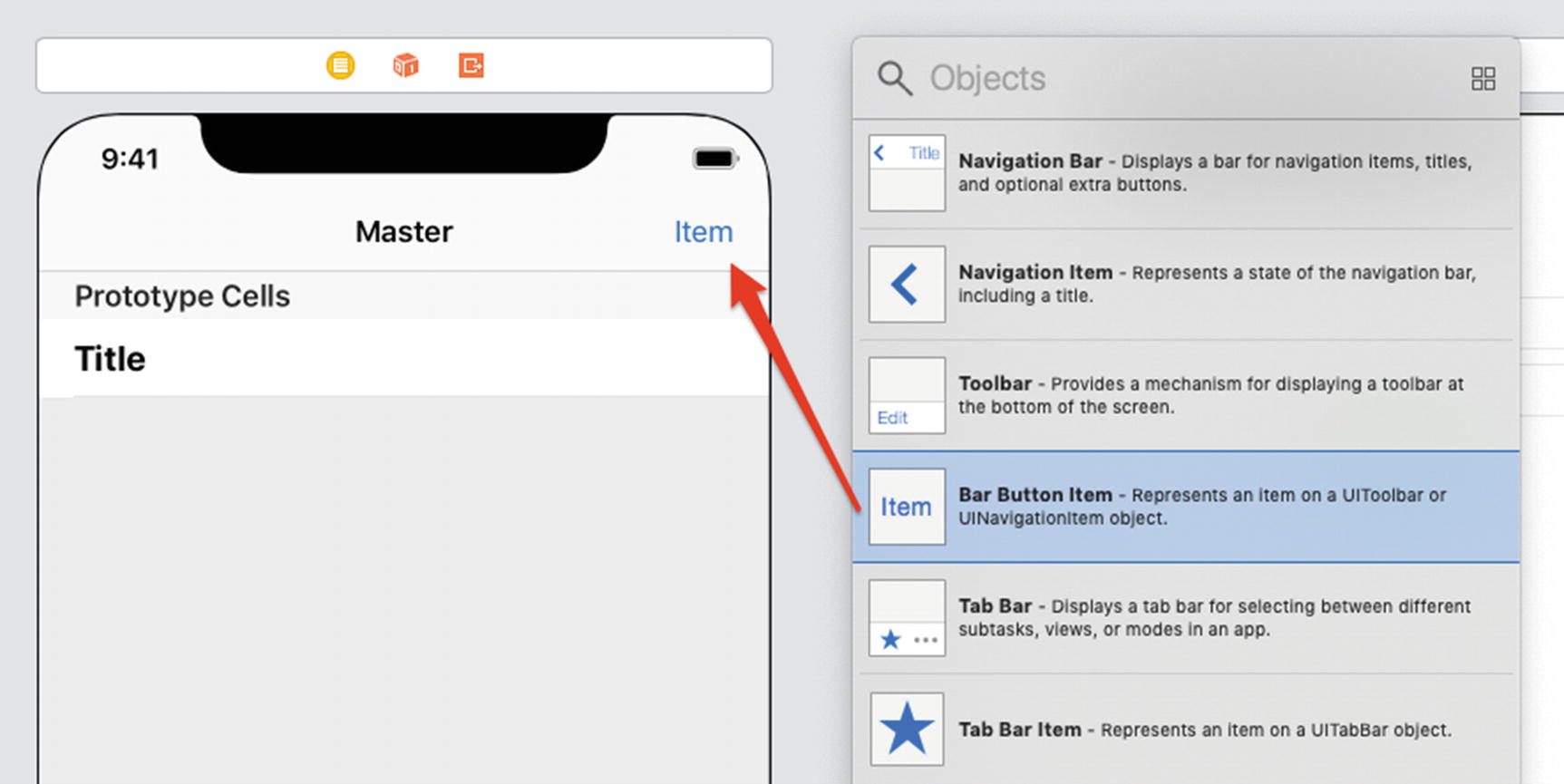
Task: Click the magnifying glass search icon
Action: tap(894, 79)
